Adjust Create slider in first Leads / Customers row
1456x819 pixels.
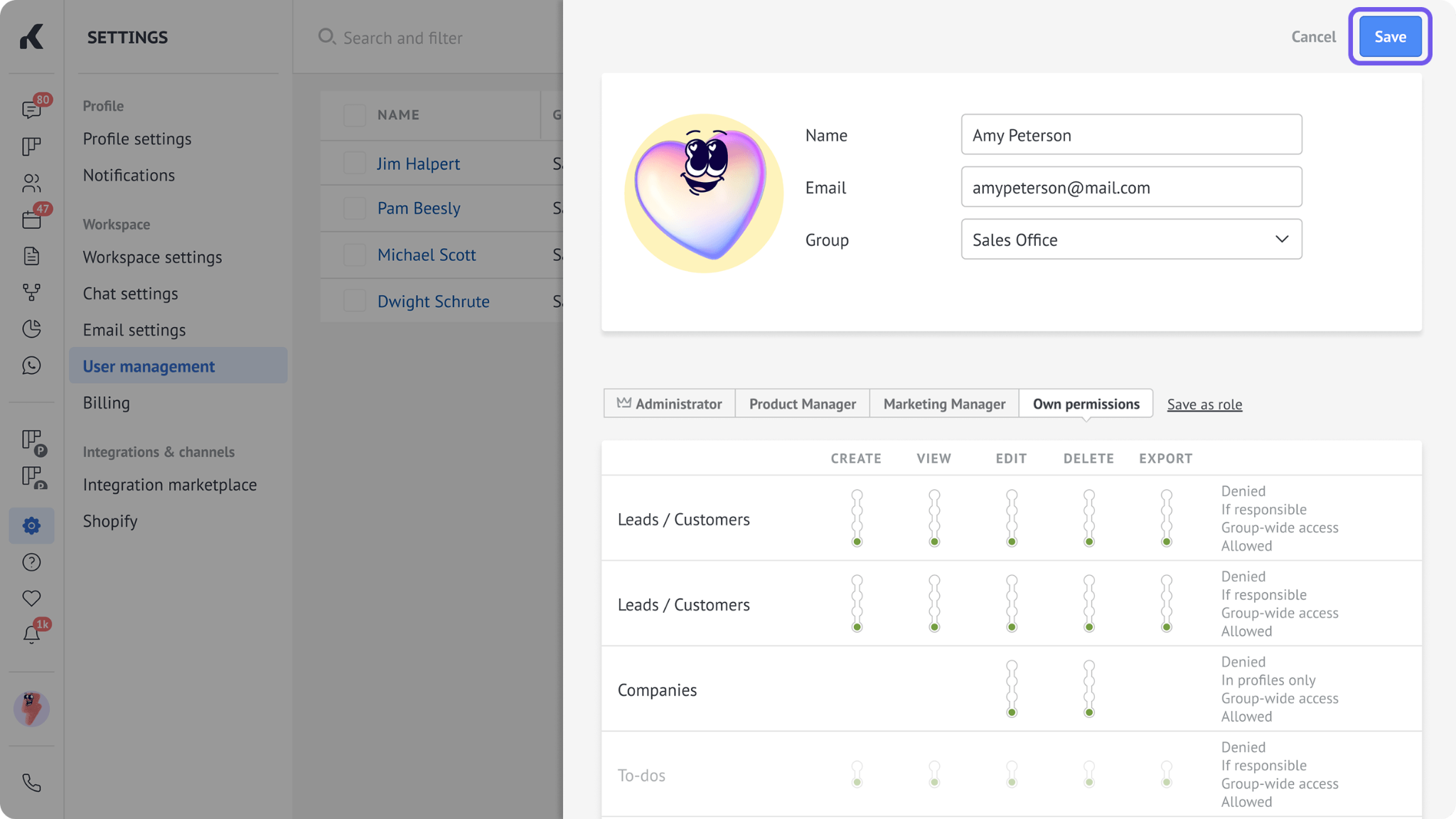pyautogui.click(x=857, y=518)
